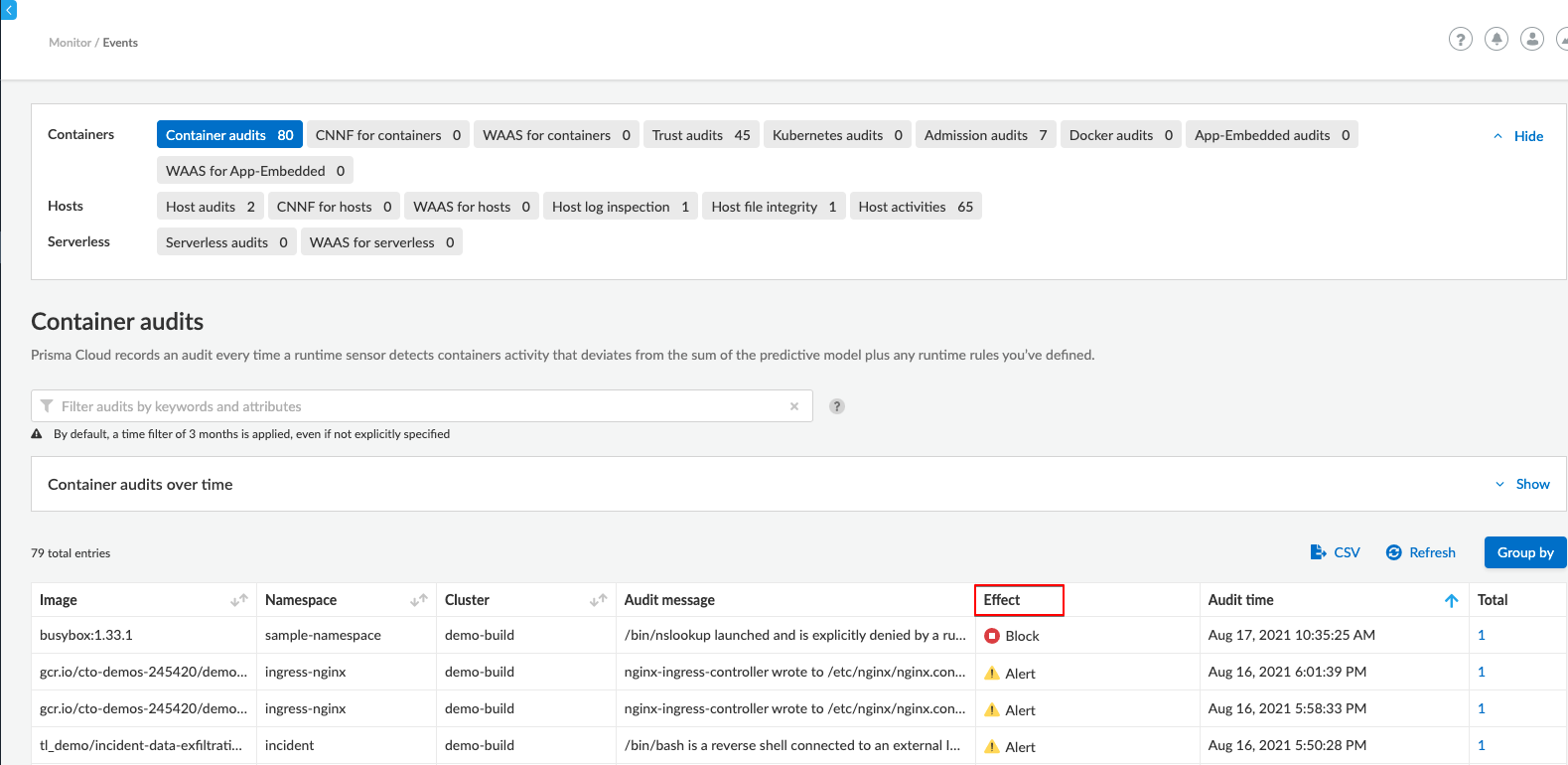Open filter help question mark icon
Image resolution: width=1568 pixels, height=765 pixels.
point(837,406)
